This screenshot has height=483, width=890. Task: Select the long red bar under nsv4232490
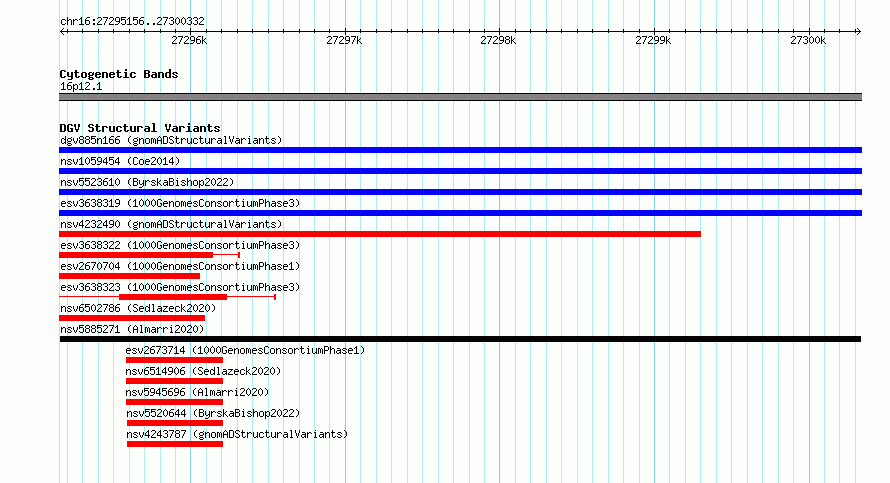tap(380, 234)
